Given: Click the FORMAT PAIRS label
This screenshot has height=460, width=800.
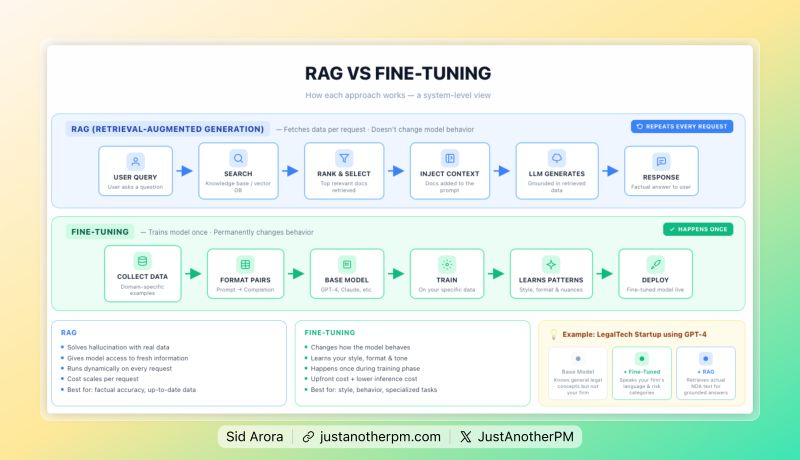Looking at the screenshot, I should (x=245, y=280).
